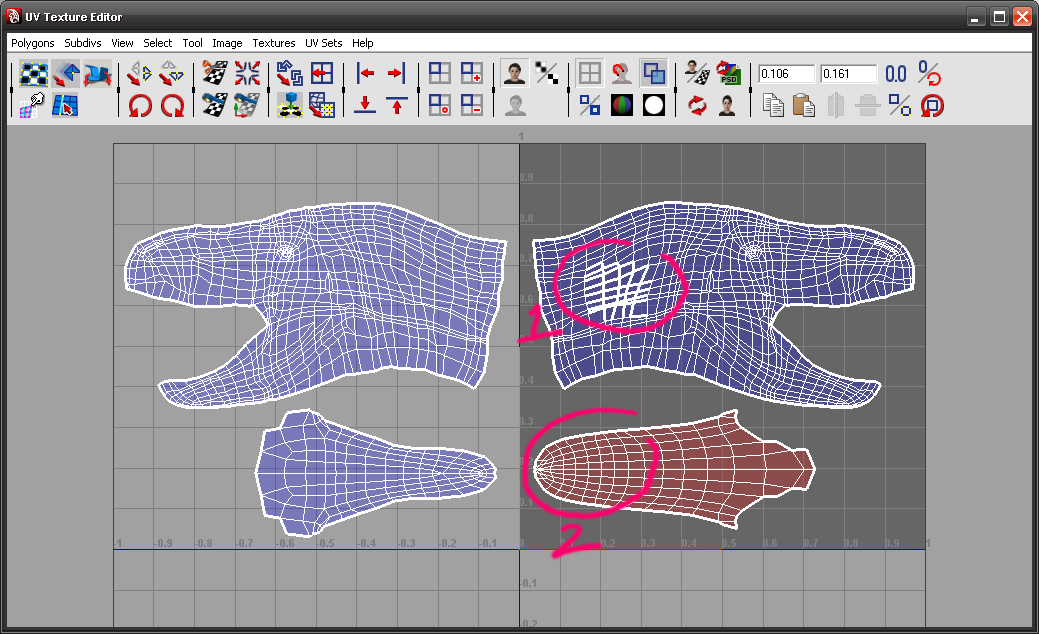Align UVs to left with red arrow icon

(365, 73)
